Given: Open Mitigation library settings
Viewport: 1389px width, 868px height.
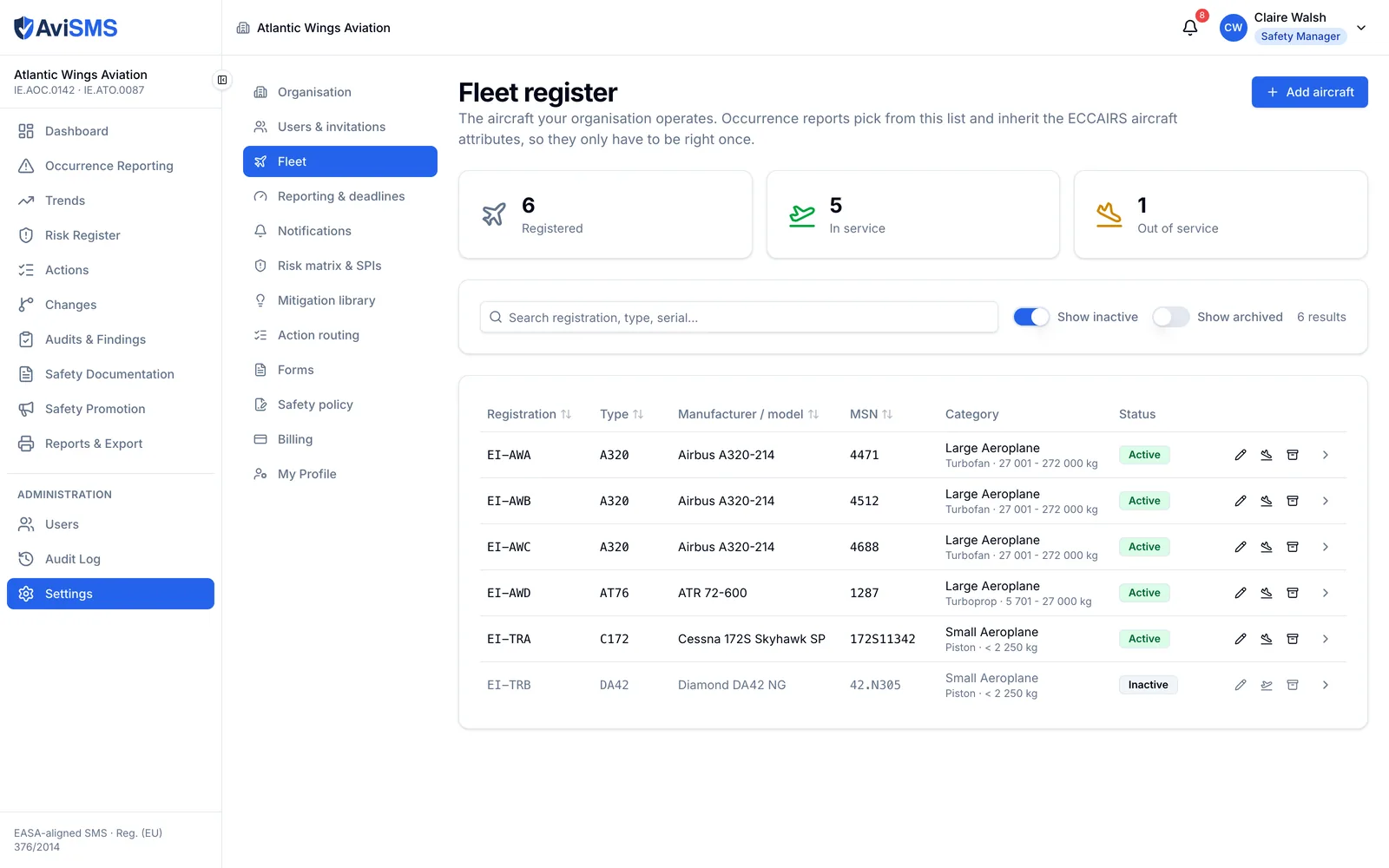Looking at the screenshot, I should pos(340,300).
